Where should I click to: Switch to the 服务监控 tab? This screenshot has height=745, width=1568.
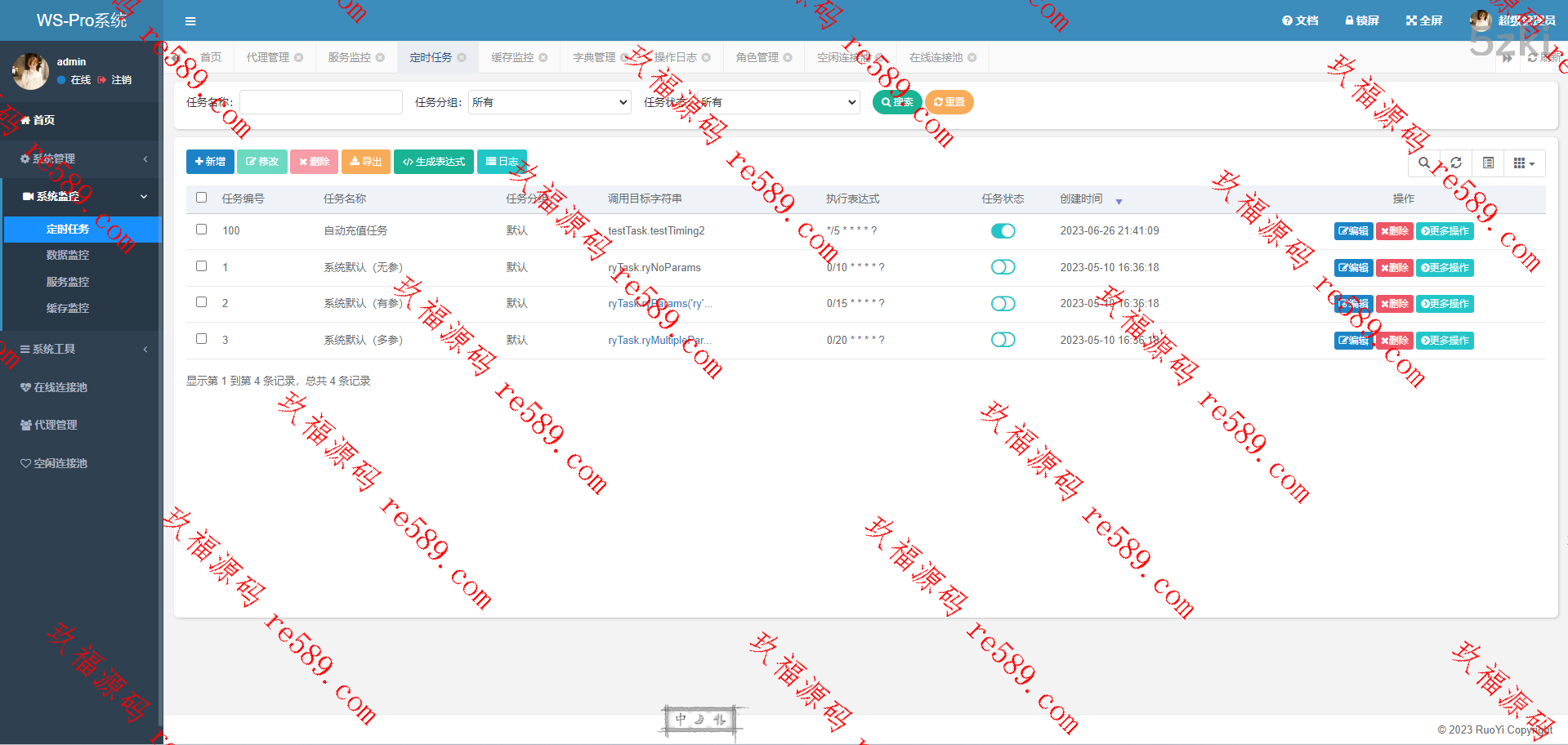(x=349, y=57)
